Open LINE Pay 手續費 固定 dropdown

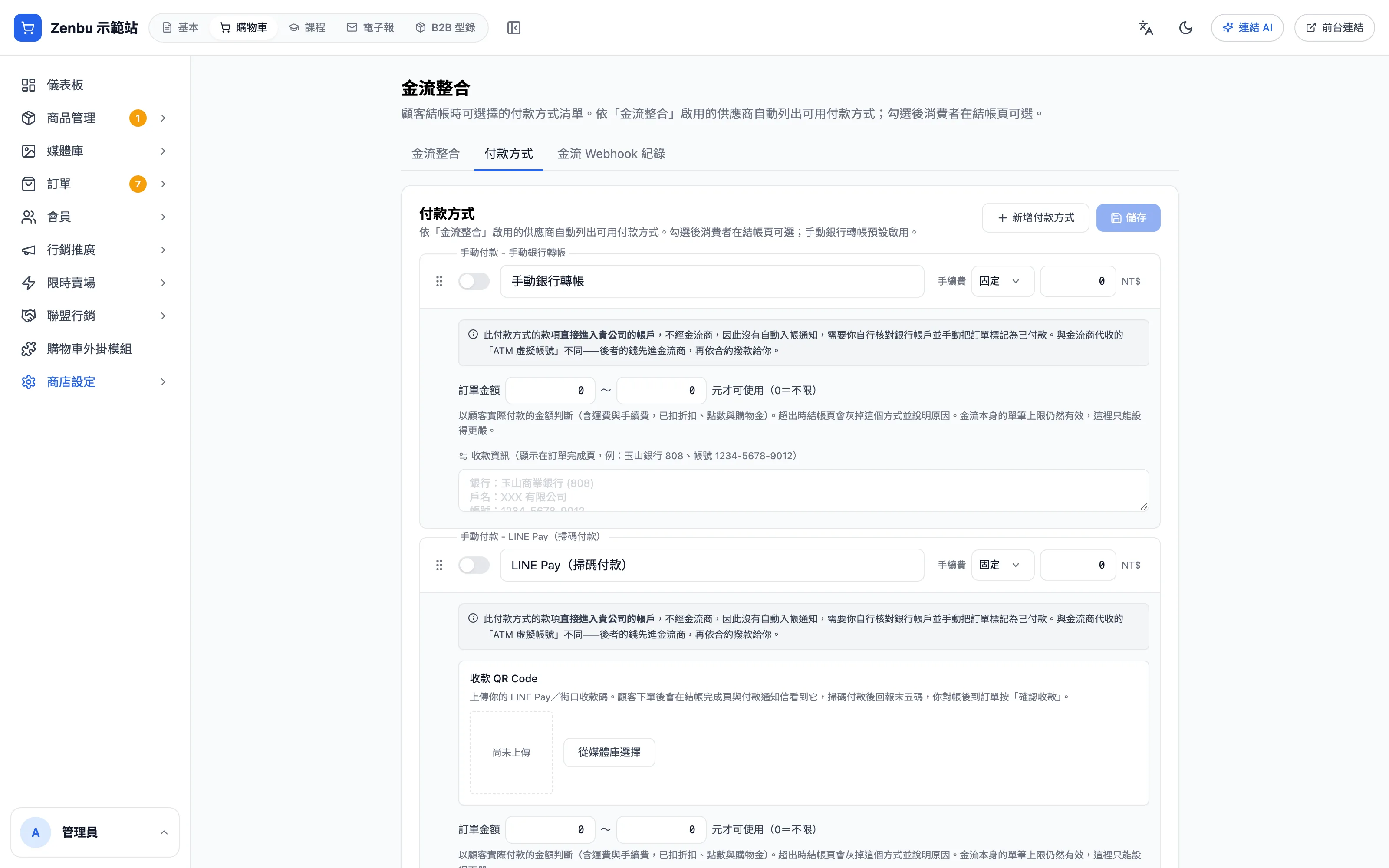point(1003,565)
